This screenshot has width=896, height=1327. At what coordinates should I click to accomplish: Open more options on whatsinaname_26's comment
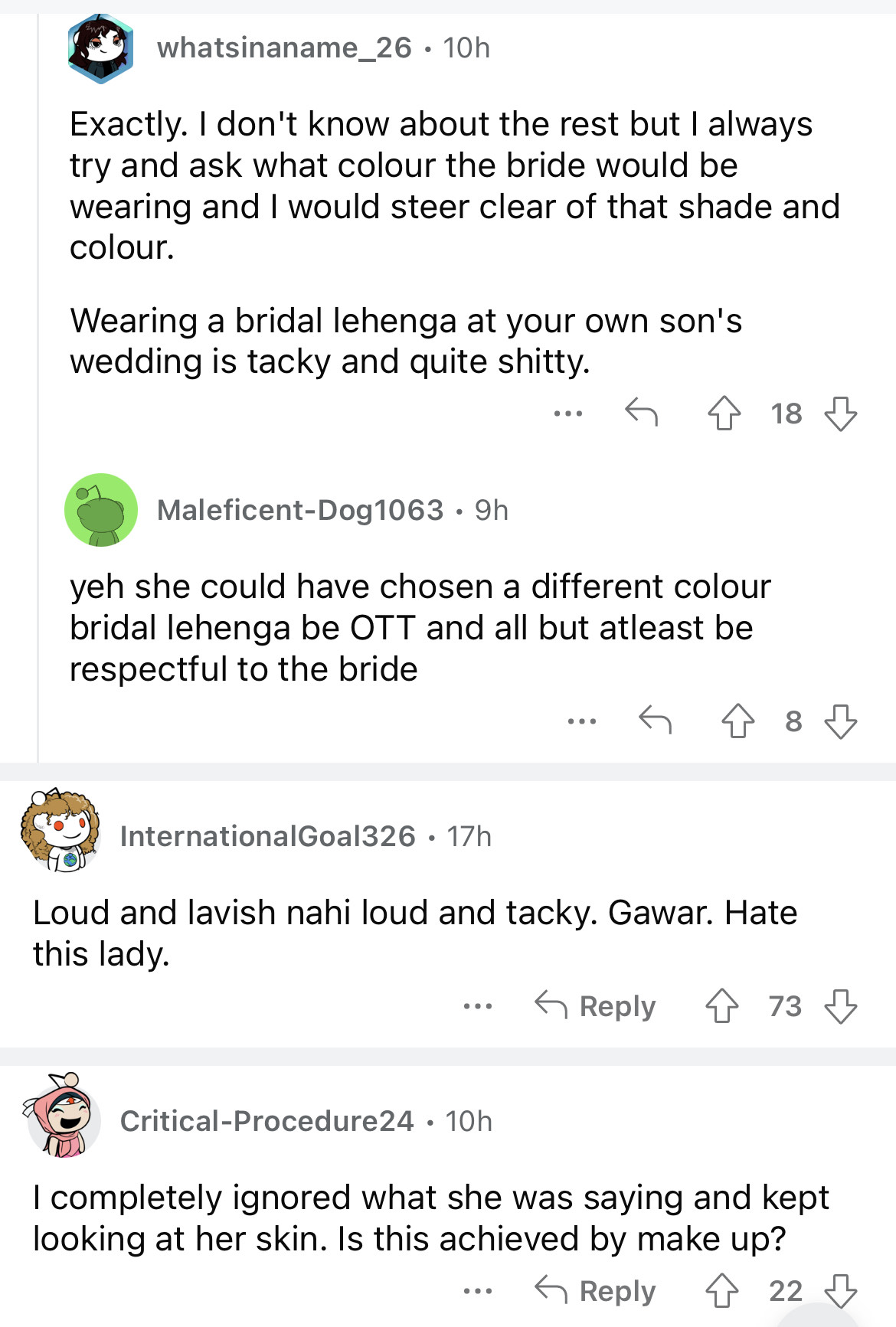[x=568, y=414]
